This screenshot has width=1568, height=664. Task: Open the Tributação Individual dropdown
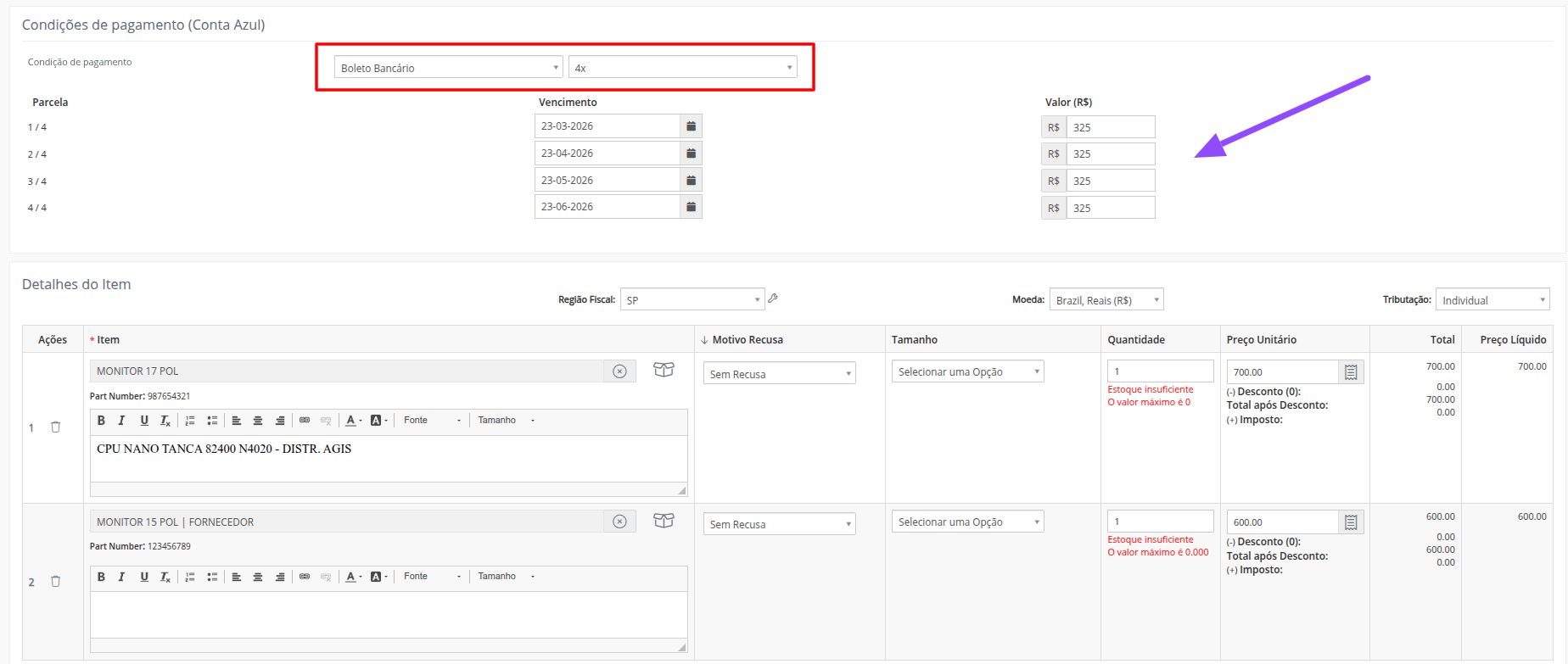pyautogui.click(x=1492, y=300)
